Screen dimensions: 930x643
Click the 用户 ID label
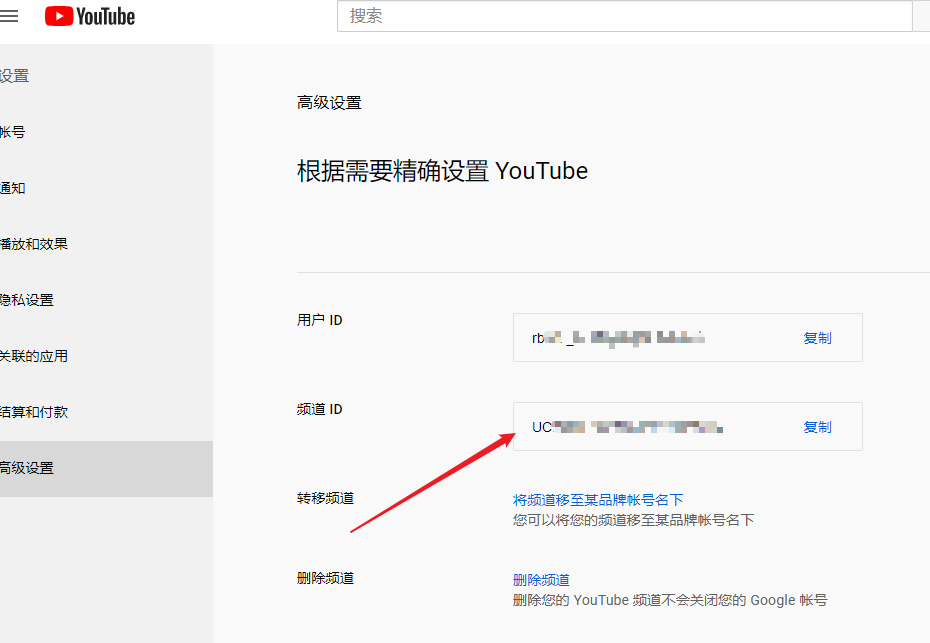(x=320, y=320)
